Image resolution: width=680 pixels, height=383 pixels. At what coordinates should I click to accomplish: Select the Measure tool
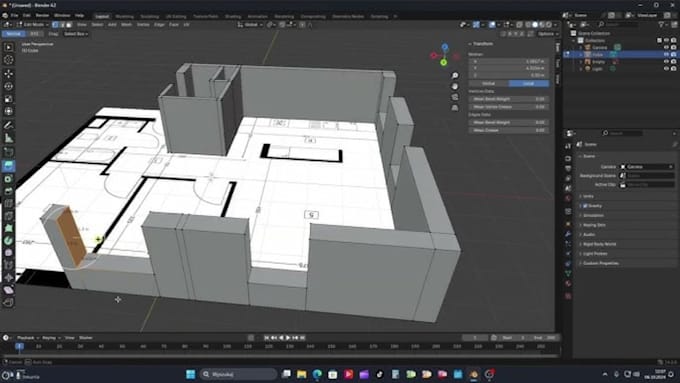click(9, 138)
